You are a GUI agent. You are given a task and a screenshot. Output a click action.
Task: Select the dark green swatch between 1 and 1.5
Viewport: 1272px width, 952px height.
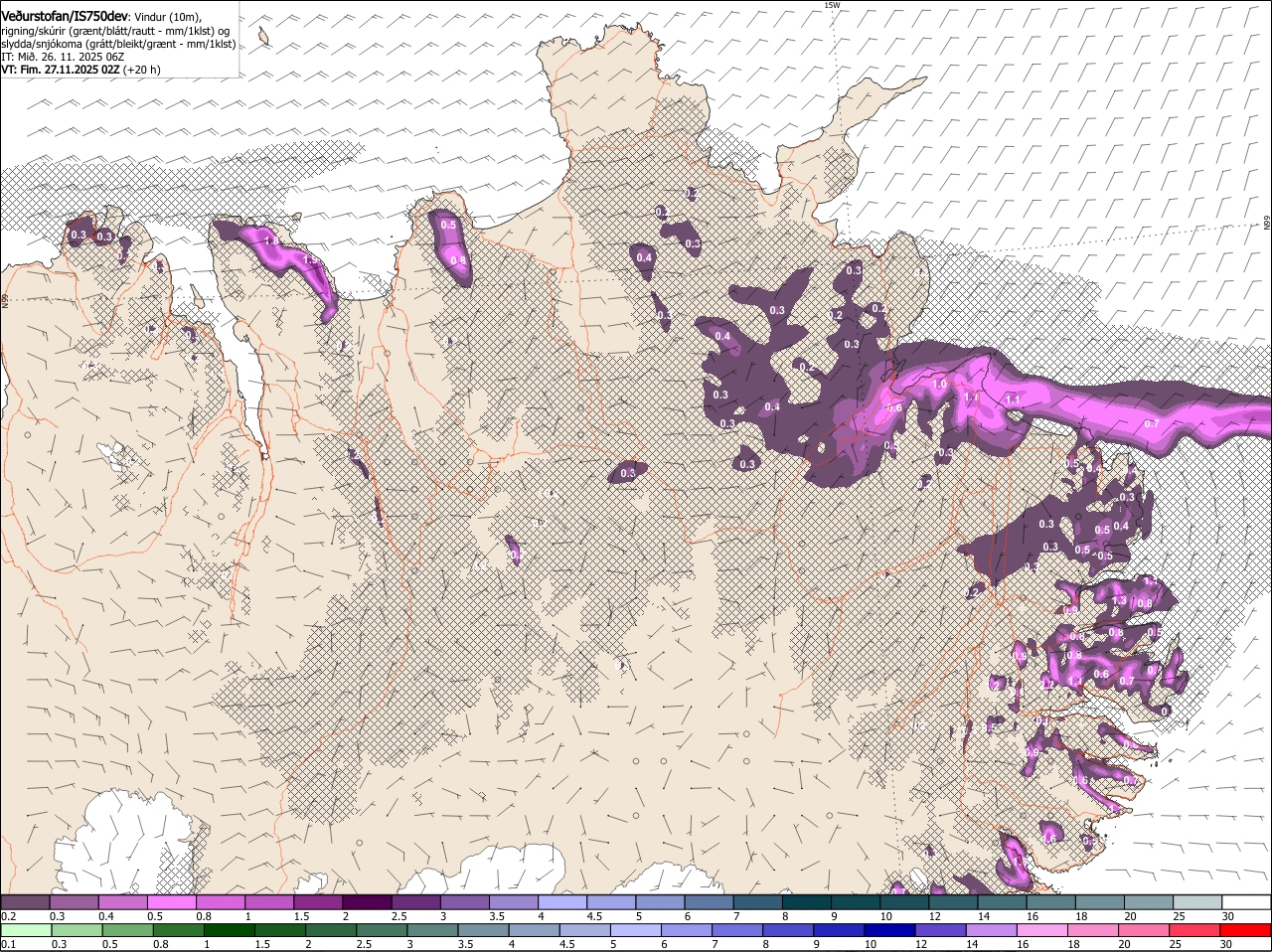230,930
